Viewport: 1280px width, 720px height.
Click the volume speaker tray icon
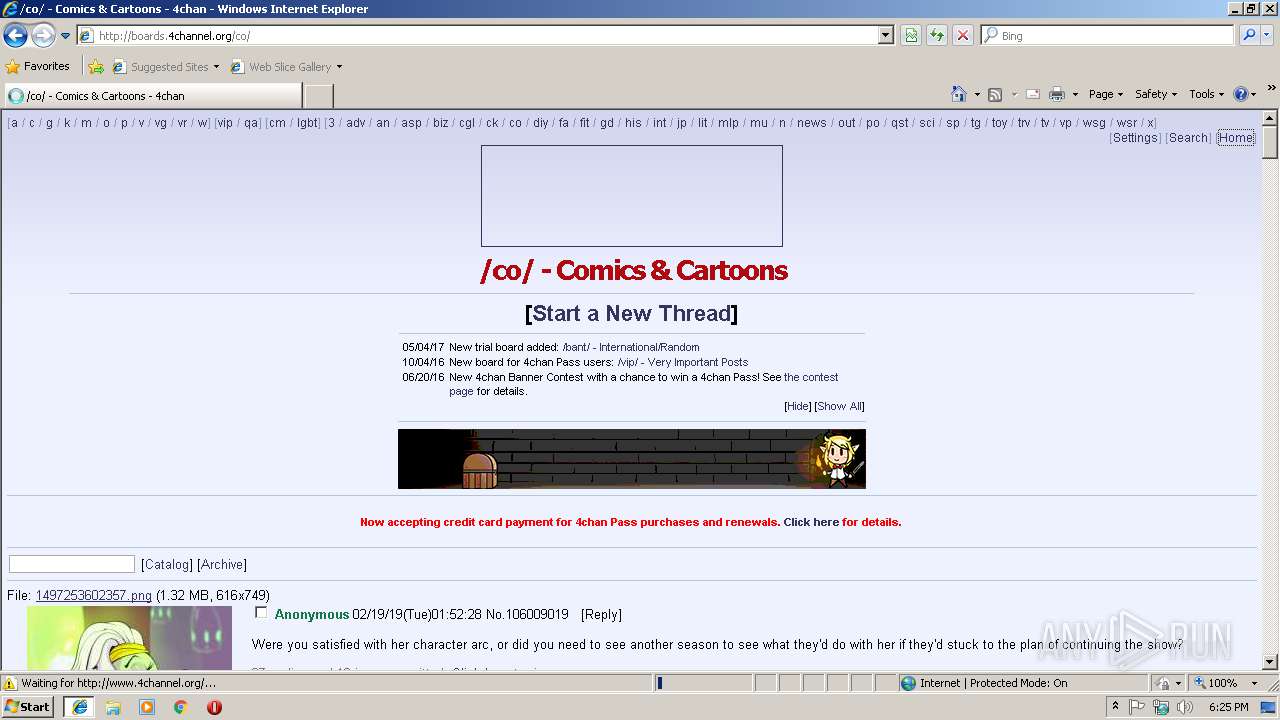point(1184,707)
